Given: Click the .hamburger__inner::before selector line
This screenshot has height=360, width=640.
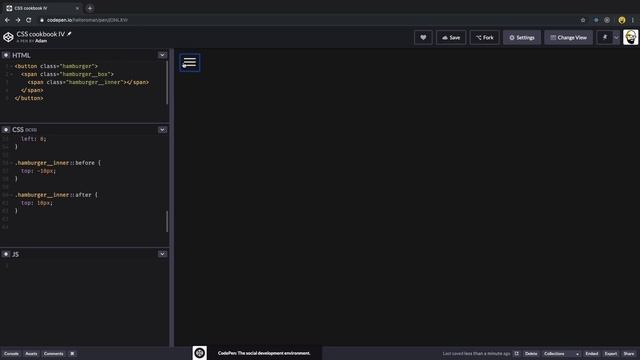Looking at the screenshot, I should click(x=58, y=163).
